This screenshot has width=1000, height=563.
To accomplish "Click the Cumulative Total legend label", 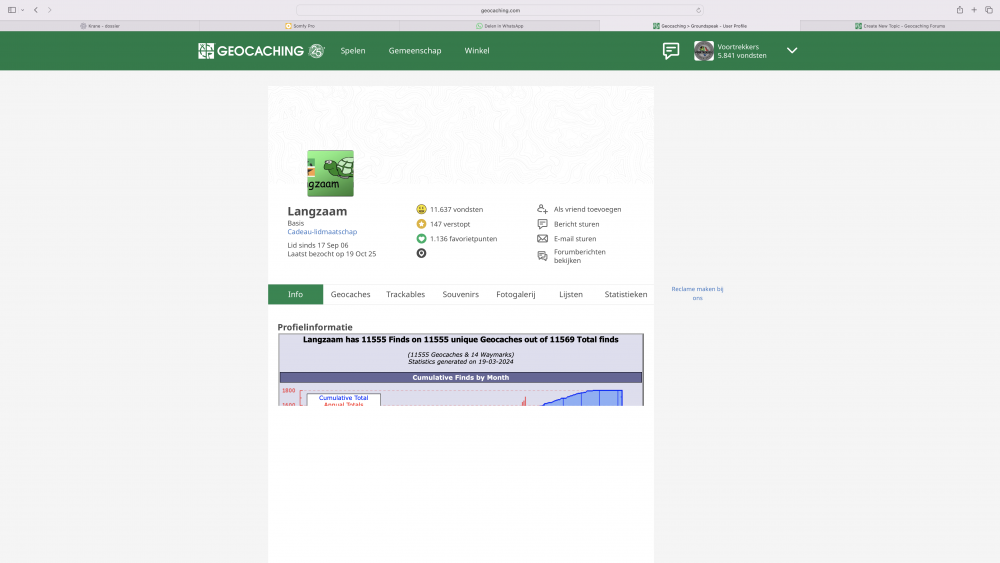I will (x=343, y=398).
